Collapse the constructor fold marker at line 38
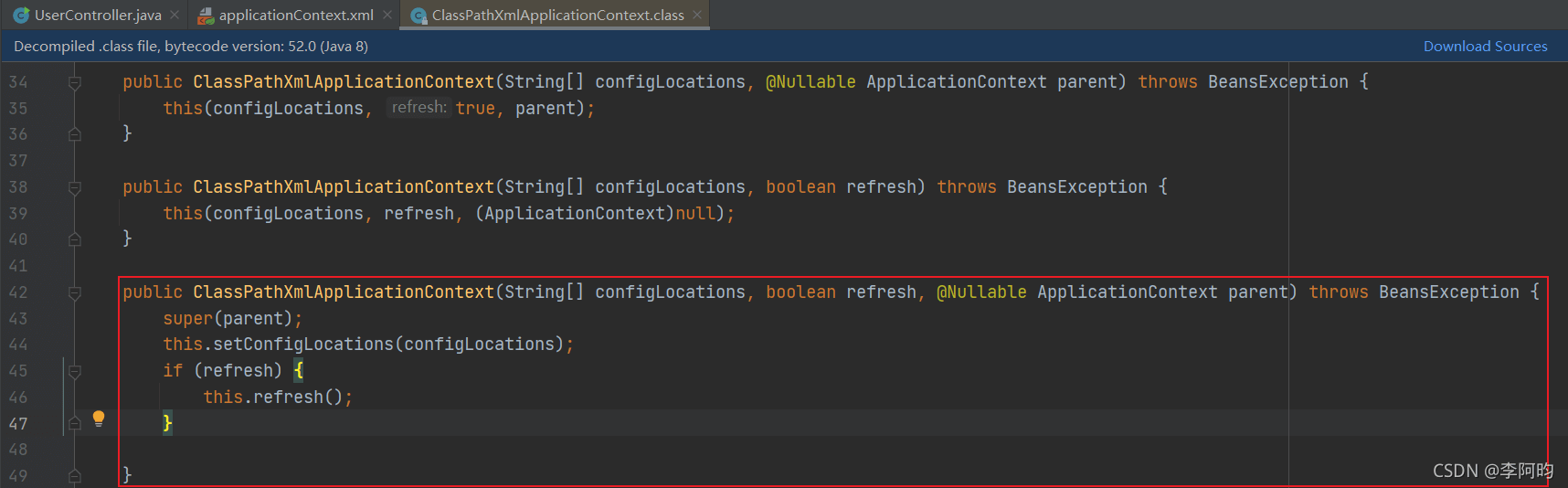Viewport: 1568px width, 488px height. 75,188
